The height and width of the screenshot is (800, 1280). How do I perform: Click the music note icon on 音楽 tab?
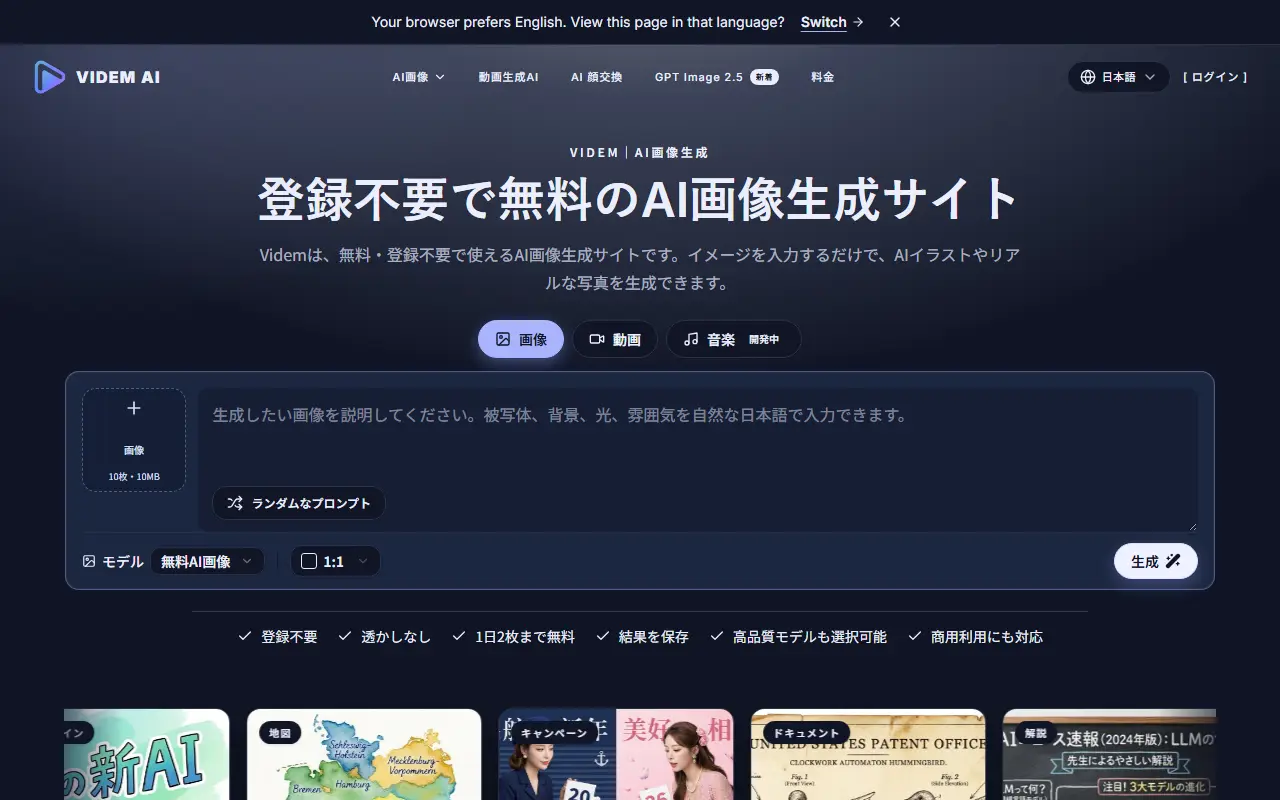click(x=691, y=339)
